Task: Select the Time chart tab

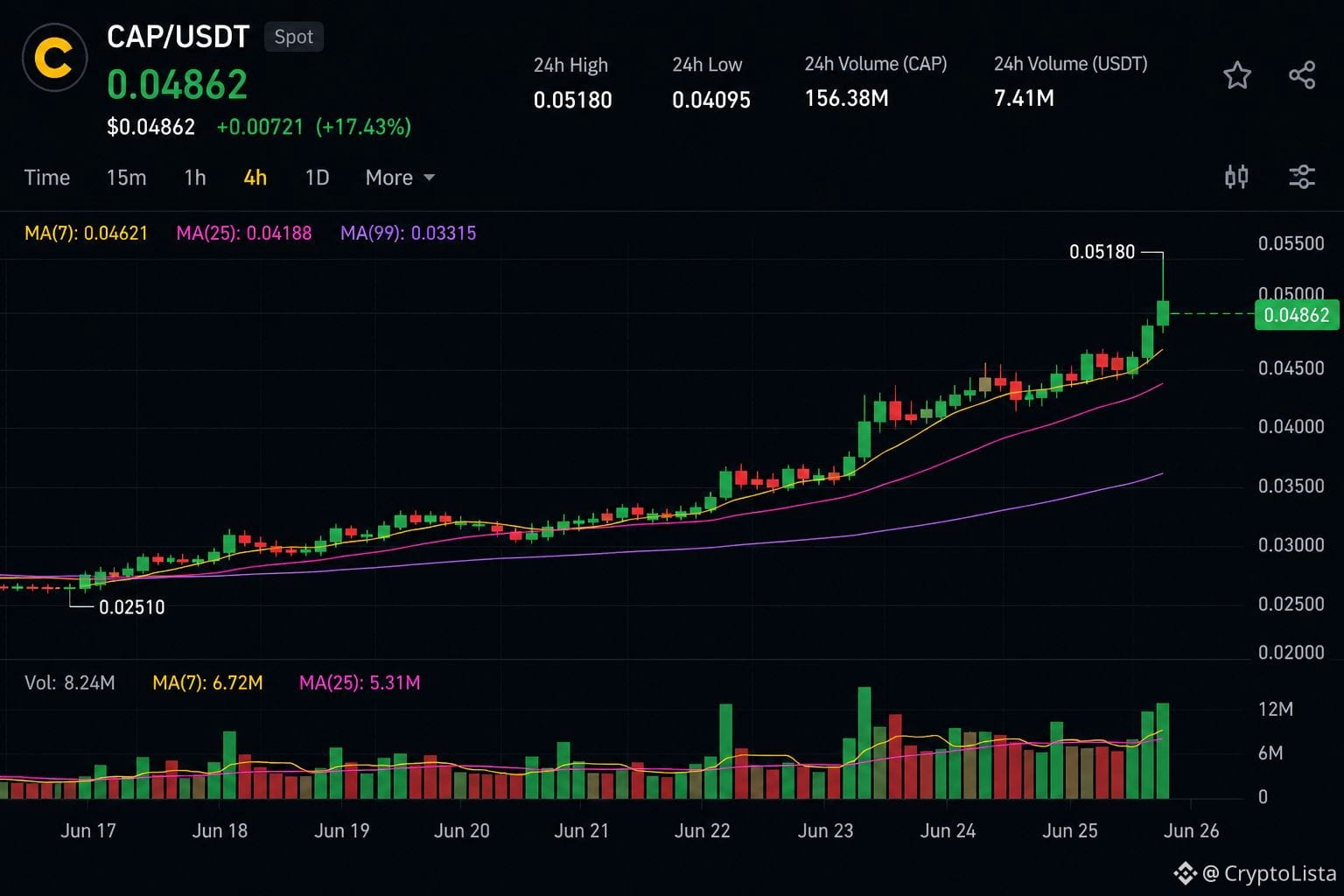Action: (47, 178)
